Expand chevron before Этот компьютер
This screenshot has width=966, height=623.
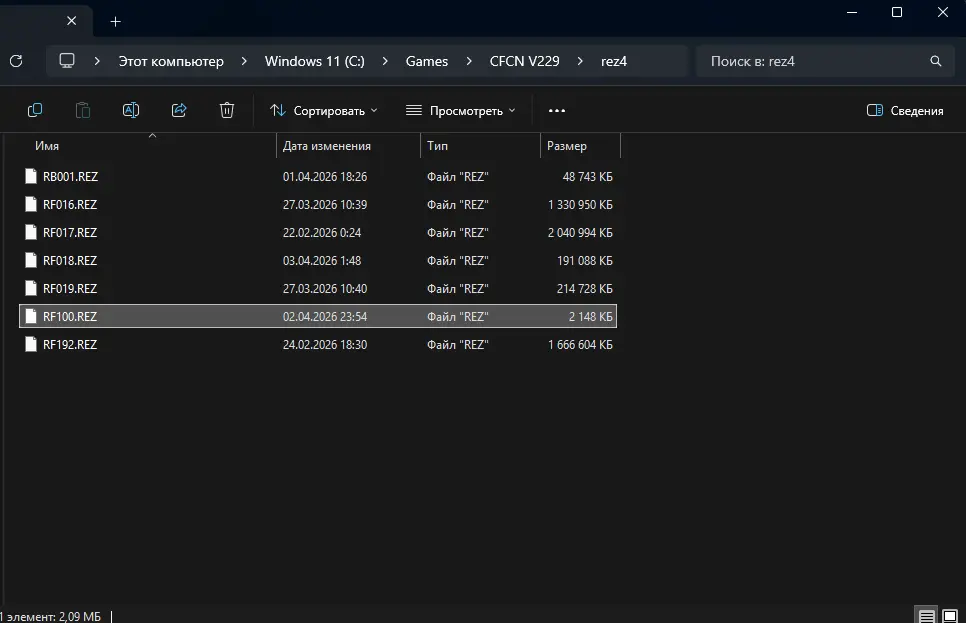(97, 61)
